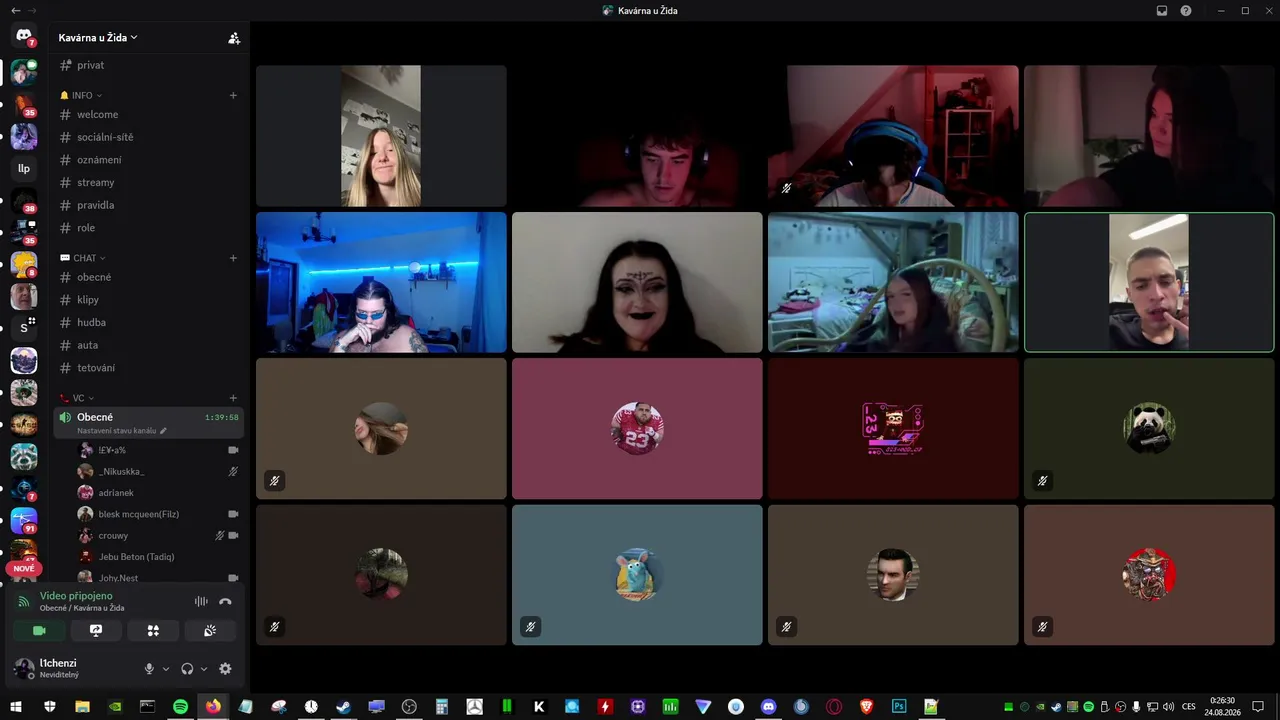
Task: Edit channel status Nastavení stavu kanálu
Action: 122,431
